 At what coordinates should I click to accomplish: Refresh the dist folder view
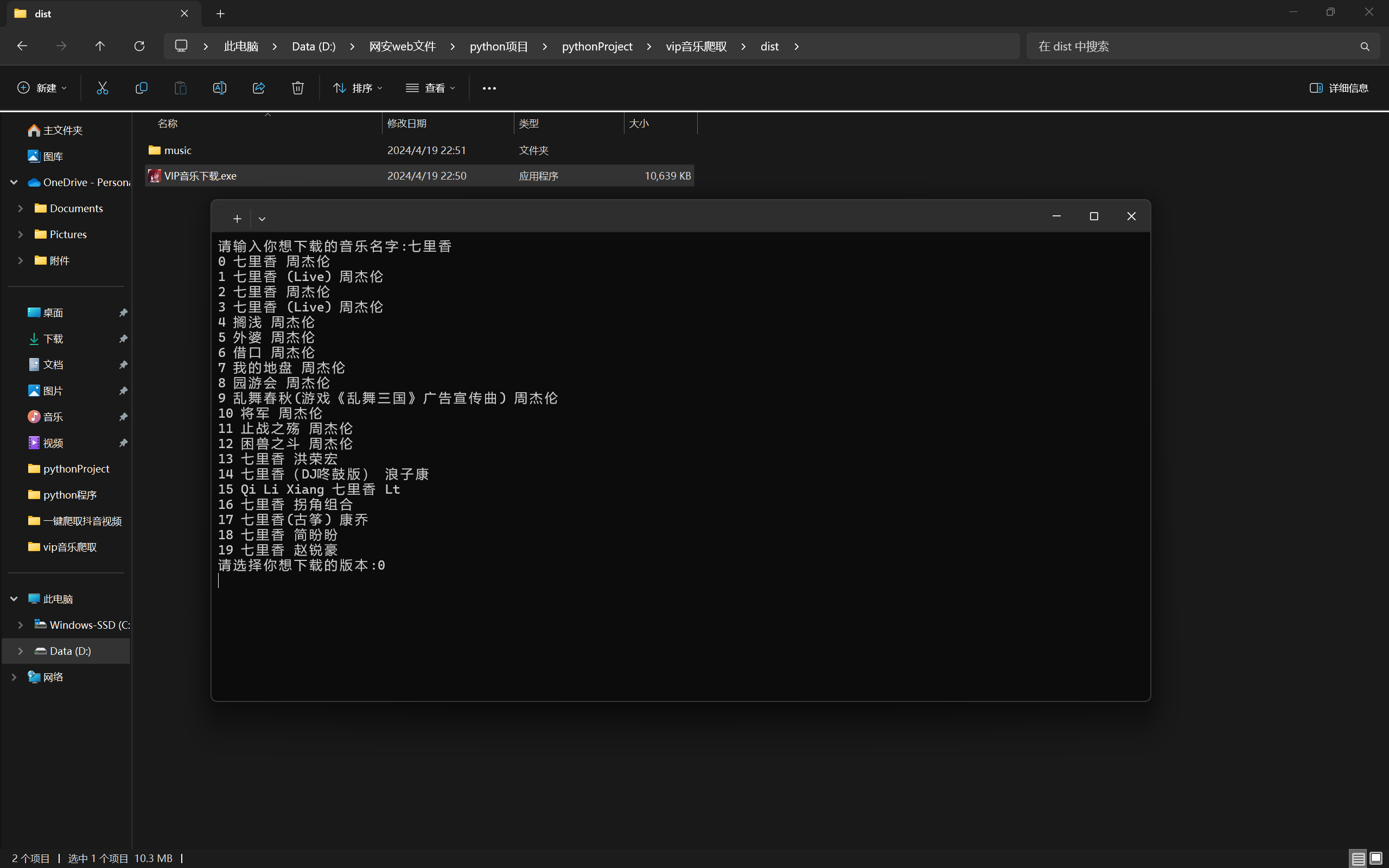139,46
